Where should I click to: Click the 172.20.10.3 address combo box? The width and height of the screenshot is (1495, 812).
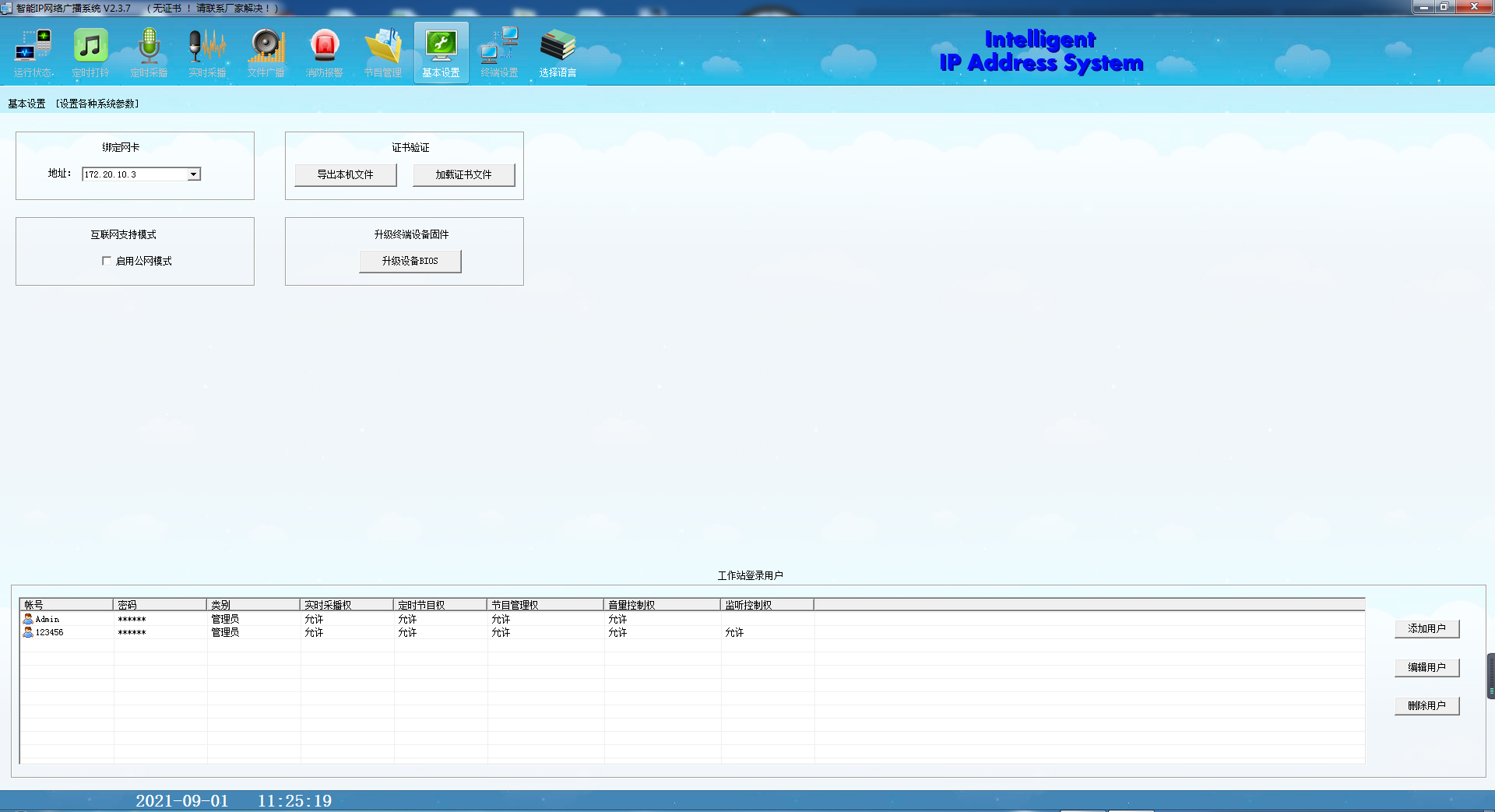pyautogui.click(x=134, y=174)
